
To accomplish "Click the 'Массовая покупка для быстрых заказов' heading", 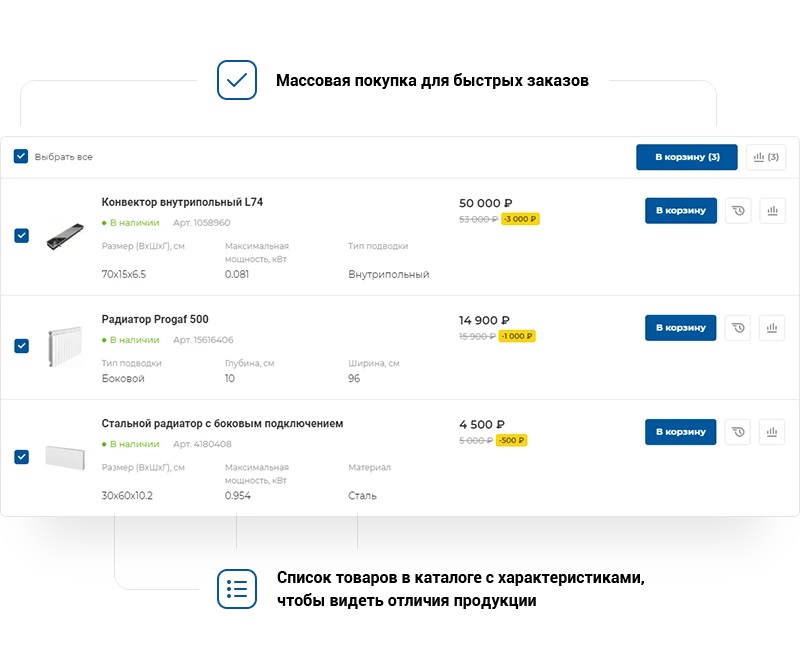I will [432, 81].
